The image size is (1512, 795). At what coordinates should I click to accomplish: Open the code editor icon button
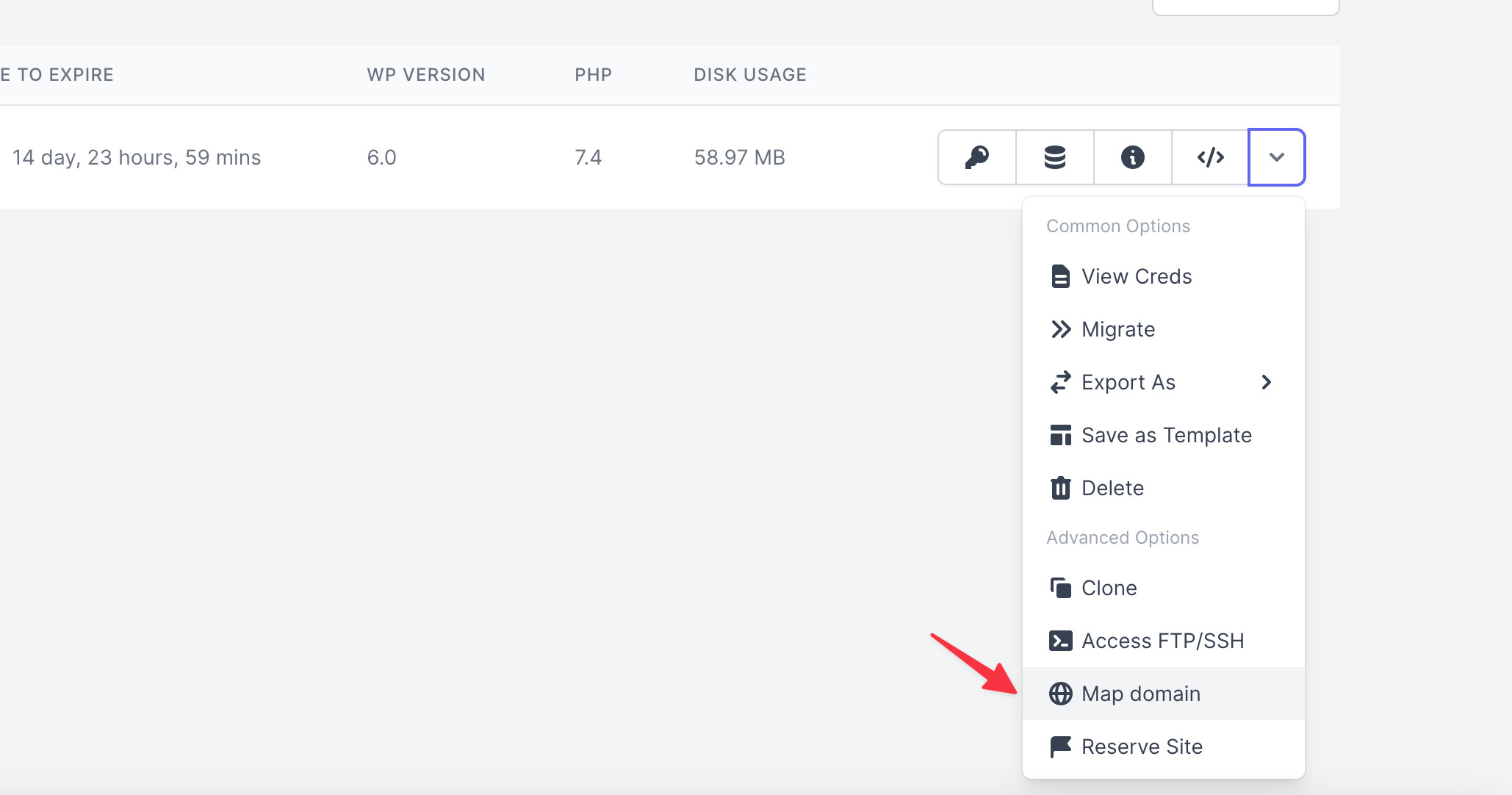coord(1211,157)
